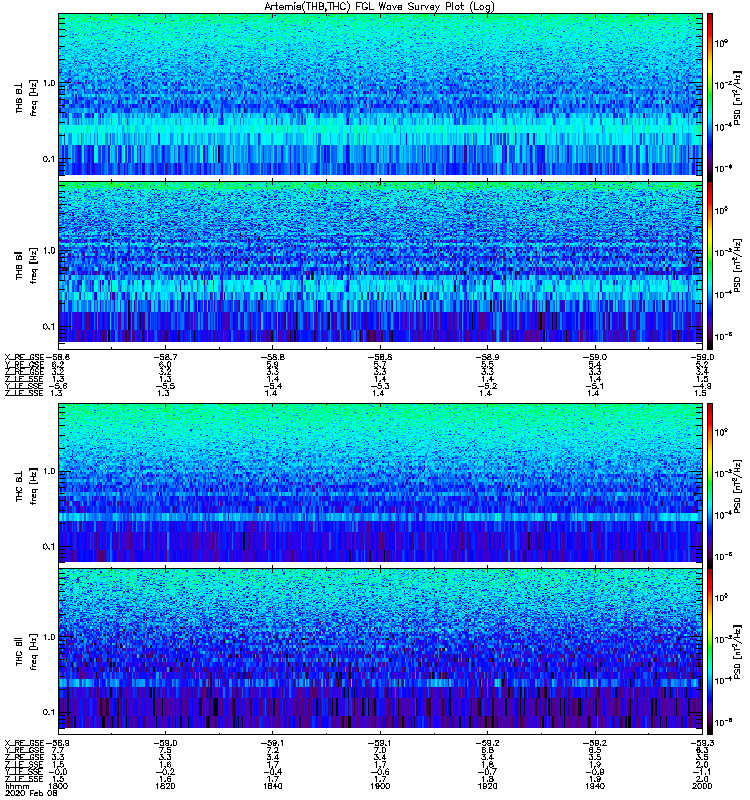This screenshot has height=800, width=750.
Task: Click the '0.1' frequency tick of THC B⊥ panel
Action: pyautogui.click(x=49, y=546)
